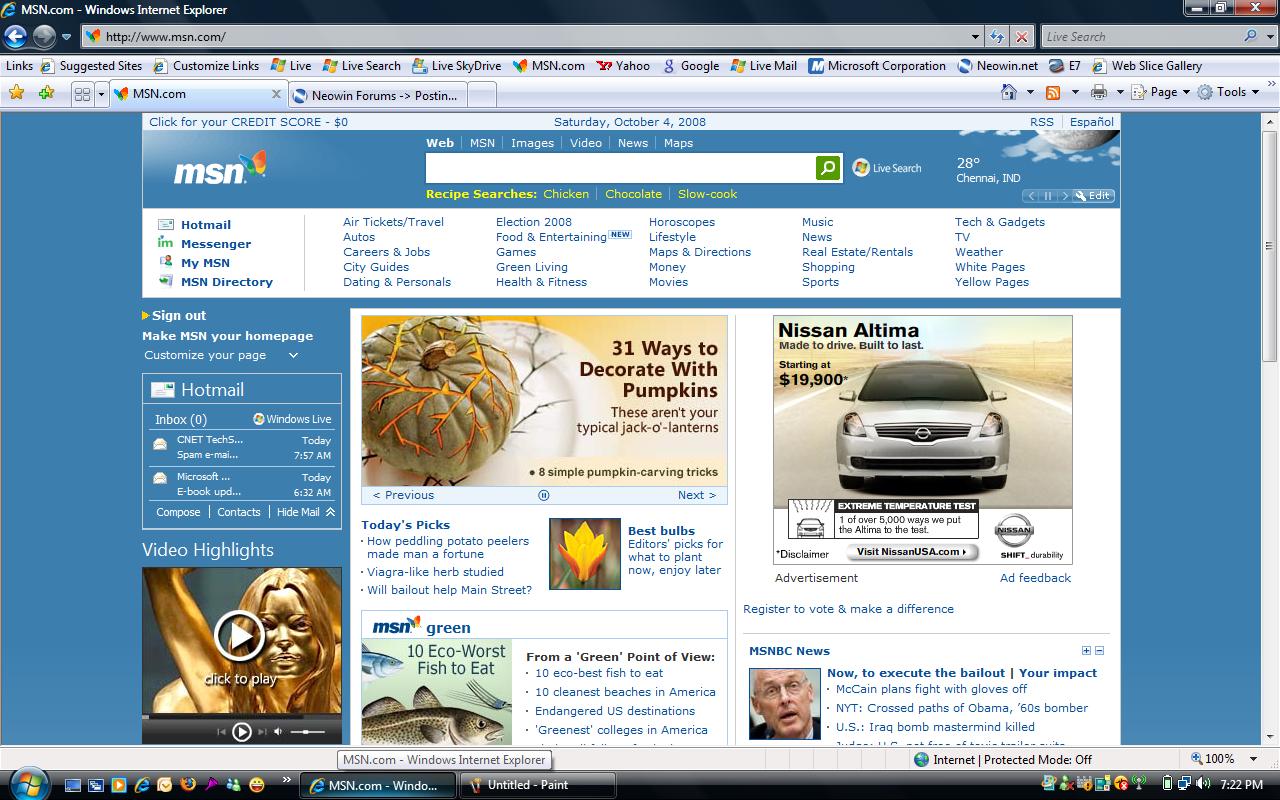Image resolution: width=1280 pixels, height=800 pixels.
Task: Mute the video player speaker icon
Action: pyautogui.click(x=278, y=732)
